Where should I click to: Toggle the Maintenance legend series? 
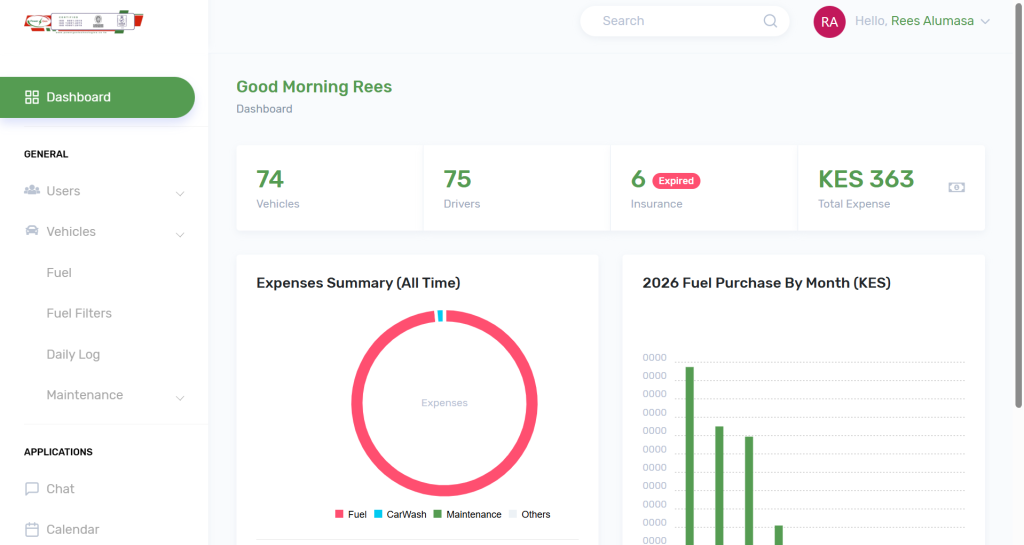[x=466, y=514]
